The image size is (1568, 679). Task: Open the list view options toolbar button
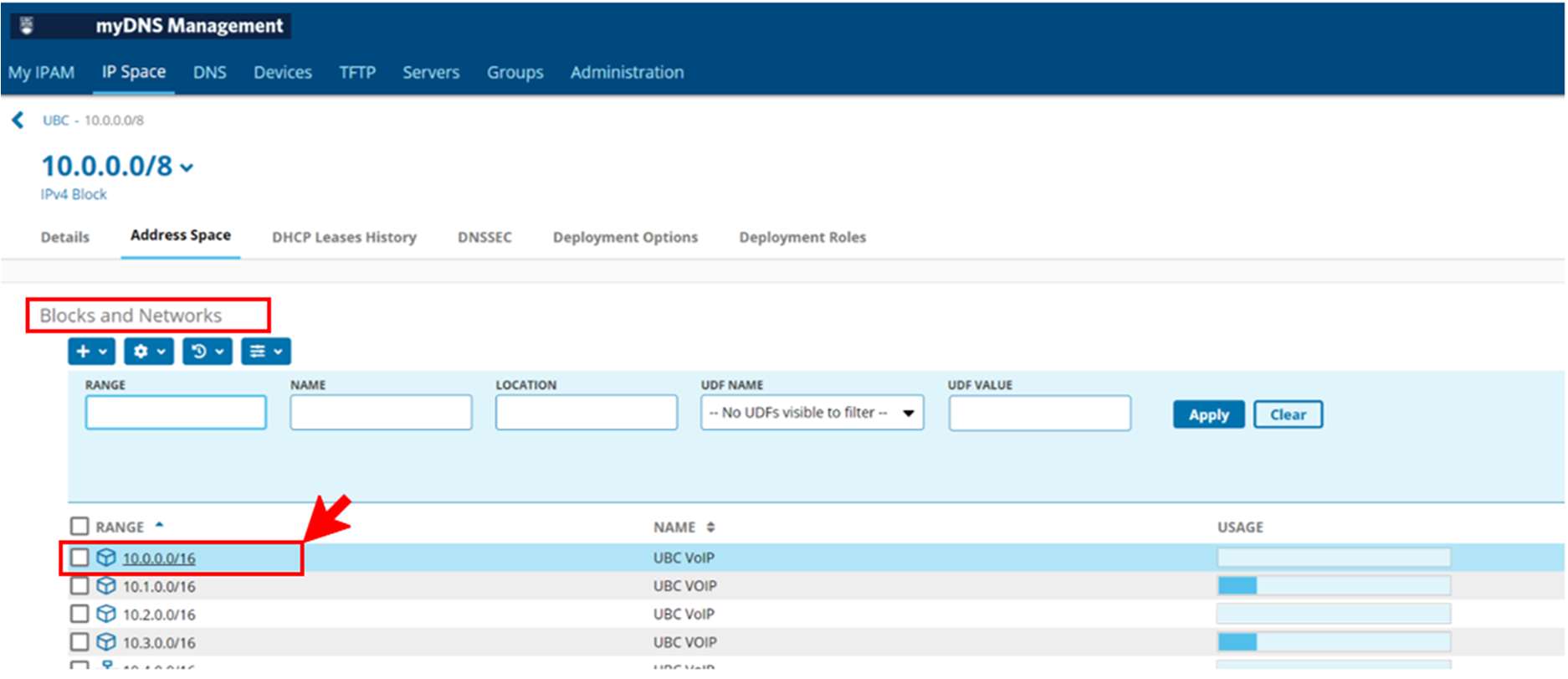265,352
